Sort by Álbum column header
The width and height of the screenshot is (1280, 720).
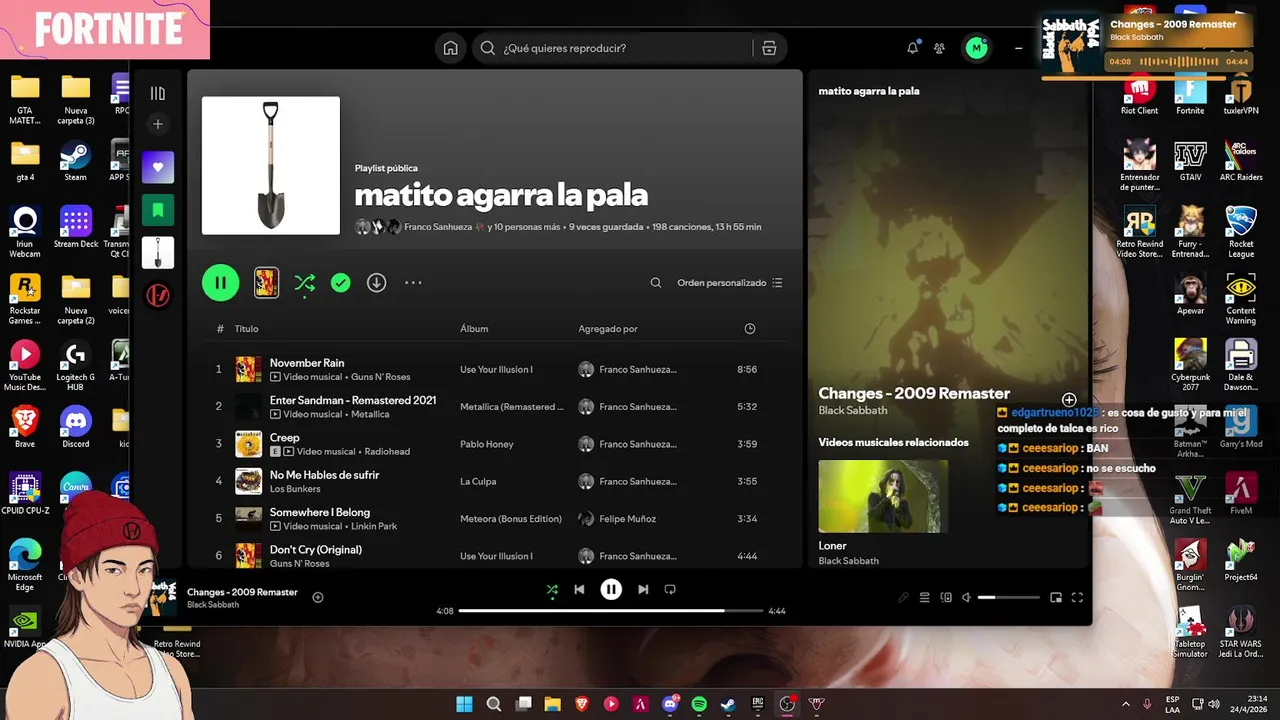474,329
